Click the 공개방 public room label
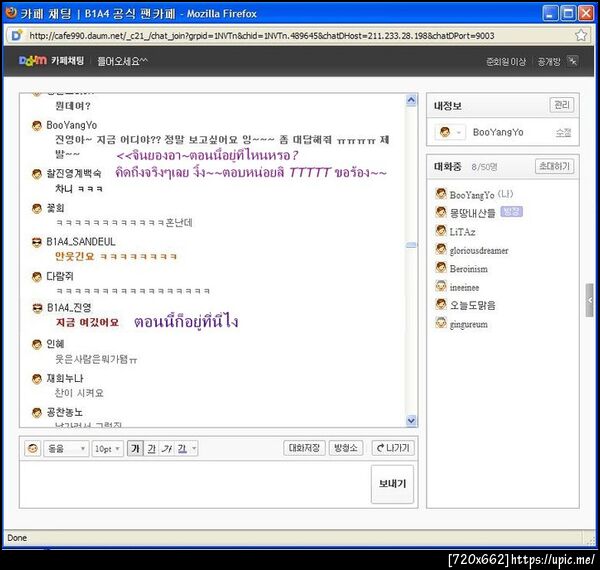The width and height of the screenshot is (600, 570). click(549, 61)
